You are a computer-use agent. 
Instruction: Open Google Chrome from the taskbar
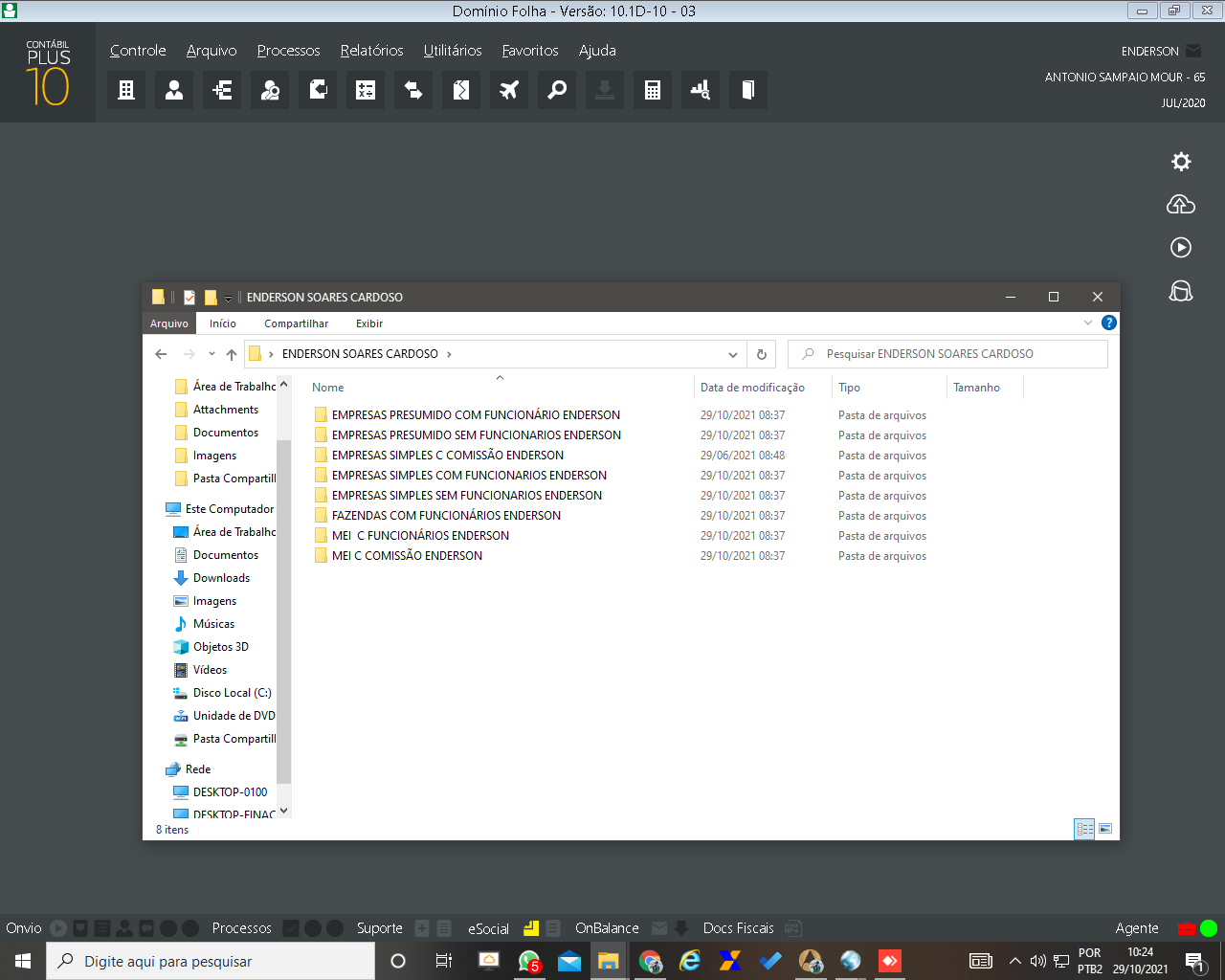651,961
